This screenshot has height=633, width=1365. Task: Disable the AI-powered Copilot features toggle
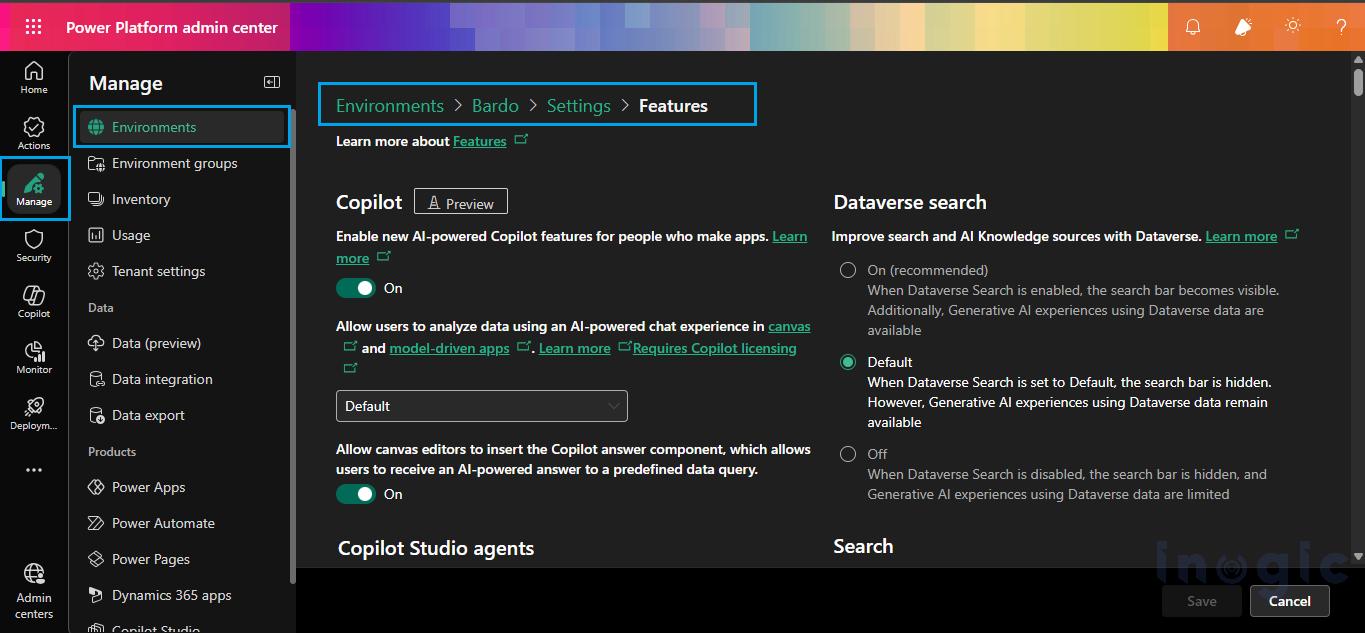pos(356,287)
